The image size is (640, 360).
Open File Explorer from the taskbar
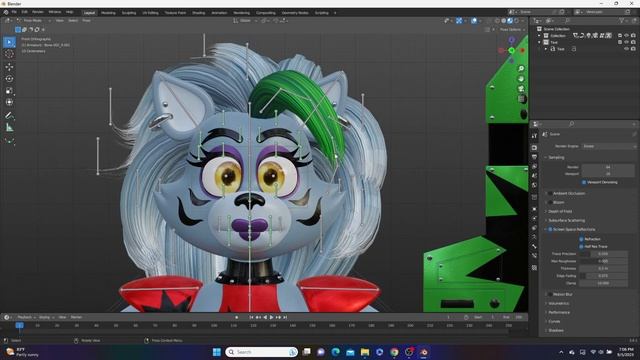pyautogui.click(x=365, y=352)
